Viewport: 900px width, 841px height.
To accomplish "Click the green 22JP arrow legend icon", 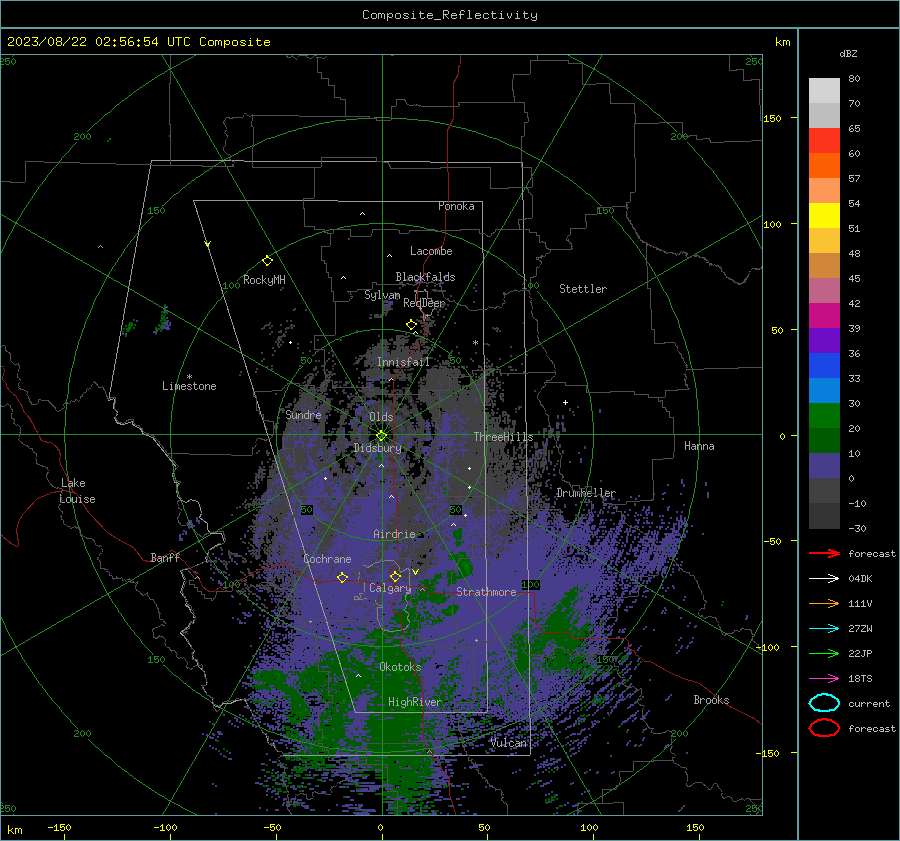I will 824,653.
